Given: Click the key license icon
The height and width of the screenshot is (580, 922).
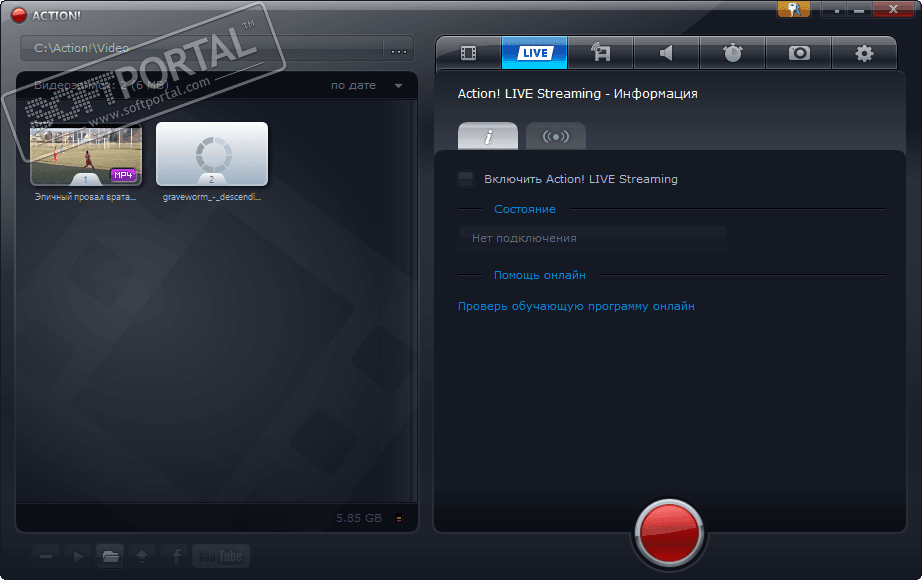Looking at the screenshot, I should [x=794, y=9].
